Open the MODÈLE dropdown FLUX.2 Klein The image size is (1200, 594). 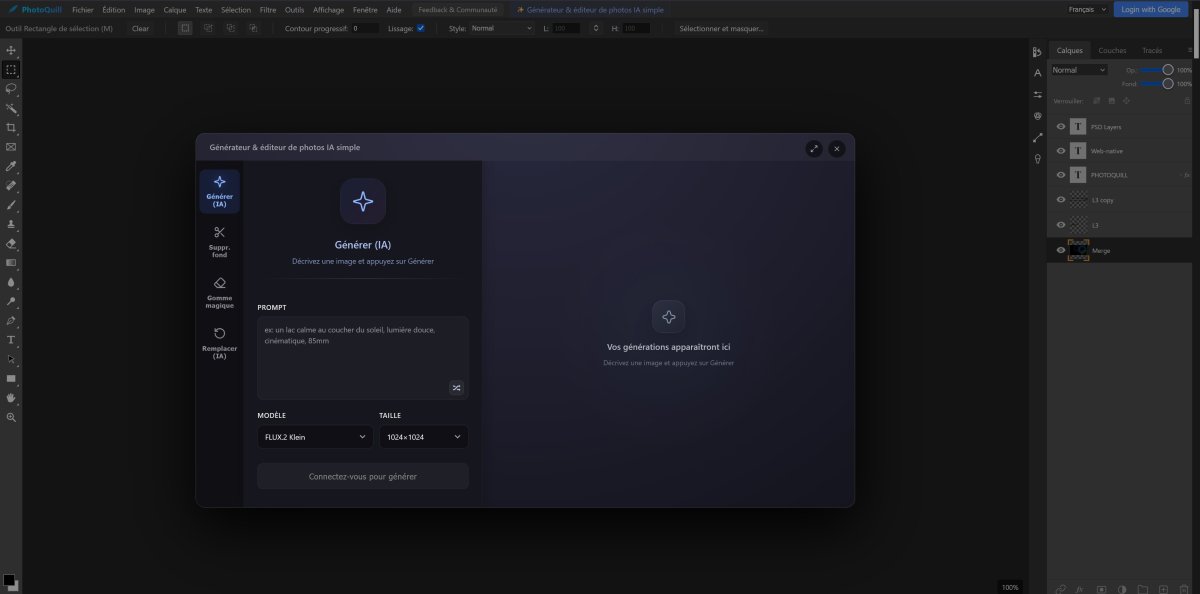[x=315, y=437]
